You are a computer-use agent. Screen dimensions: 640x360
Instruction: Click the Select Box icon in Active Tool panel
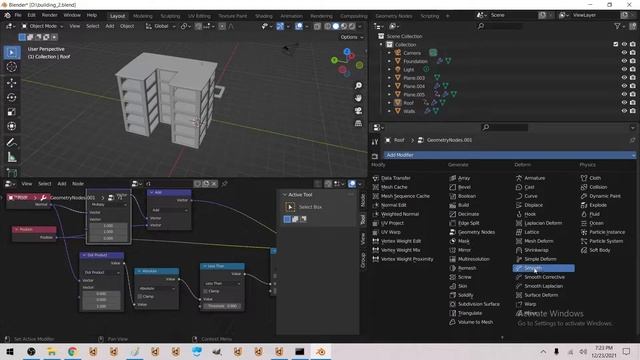click(x=290, y=207)
